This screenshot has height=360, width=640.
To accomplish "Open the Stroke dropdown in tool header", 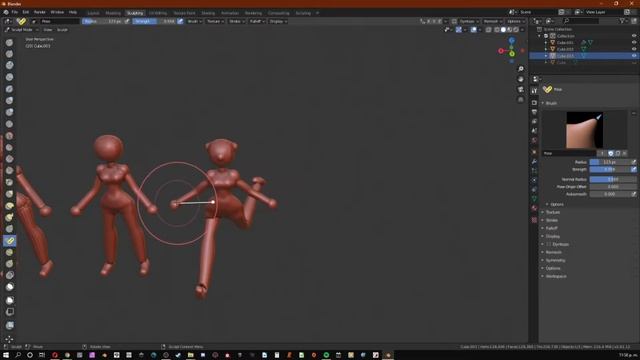I will click(237, 21).
